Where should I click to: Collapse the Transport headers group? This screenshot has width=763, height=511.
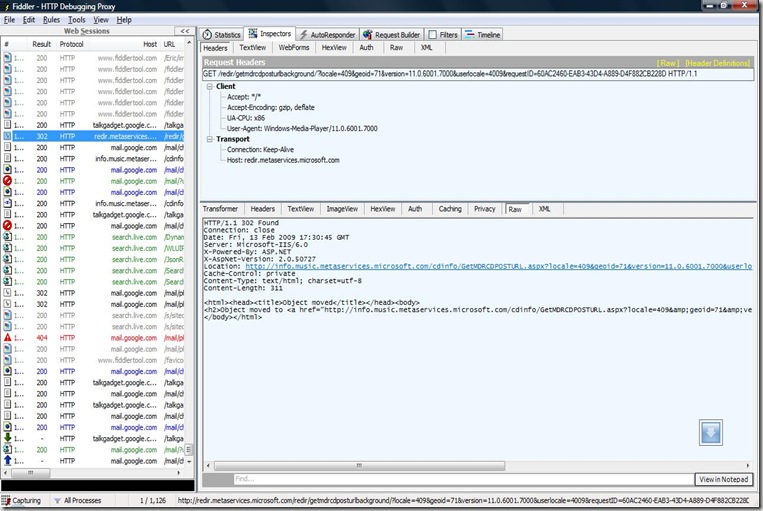coord(210,139)
